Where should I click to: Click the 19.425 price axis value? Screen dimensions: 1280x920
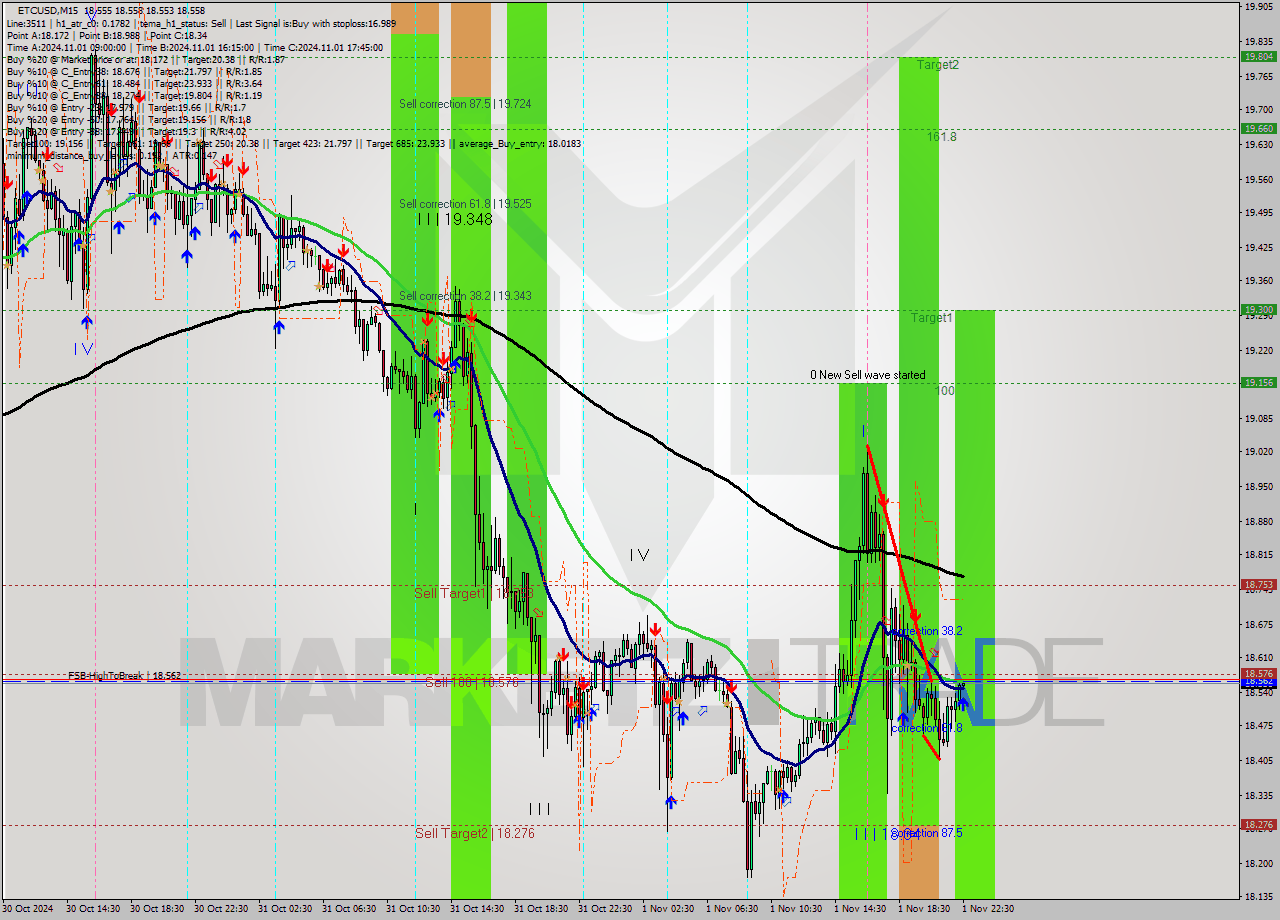click(x=1258, y=247)
